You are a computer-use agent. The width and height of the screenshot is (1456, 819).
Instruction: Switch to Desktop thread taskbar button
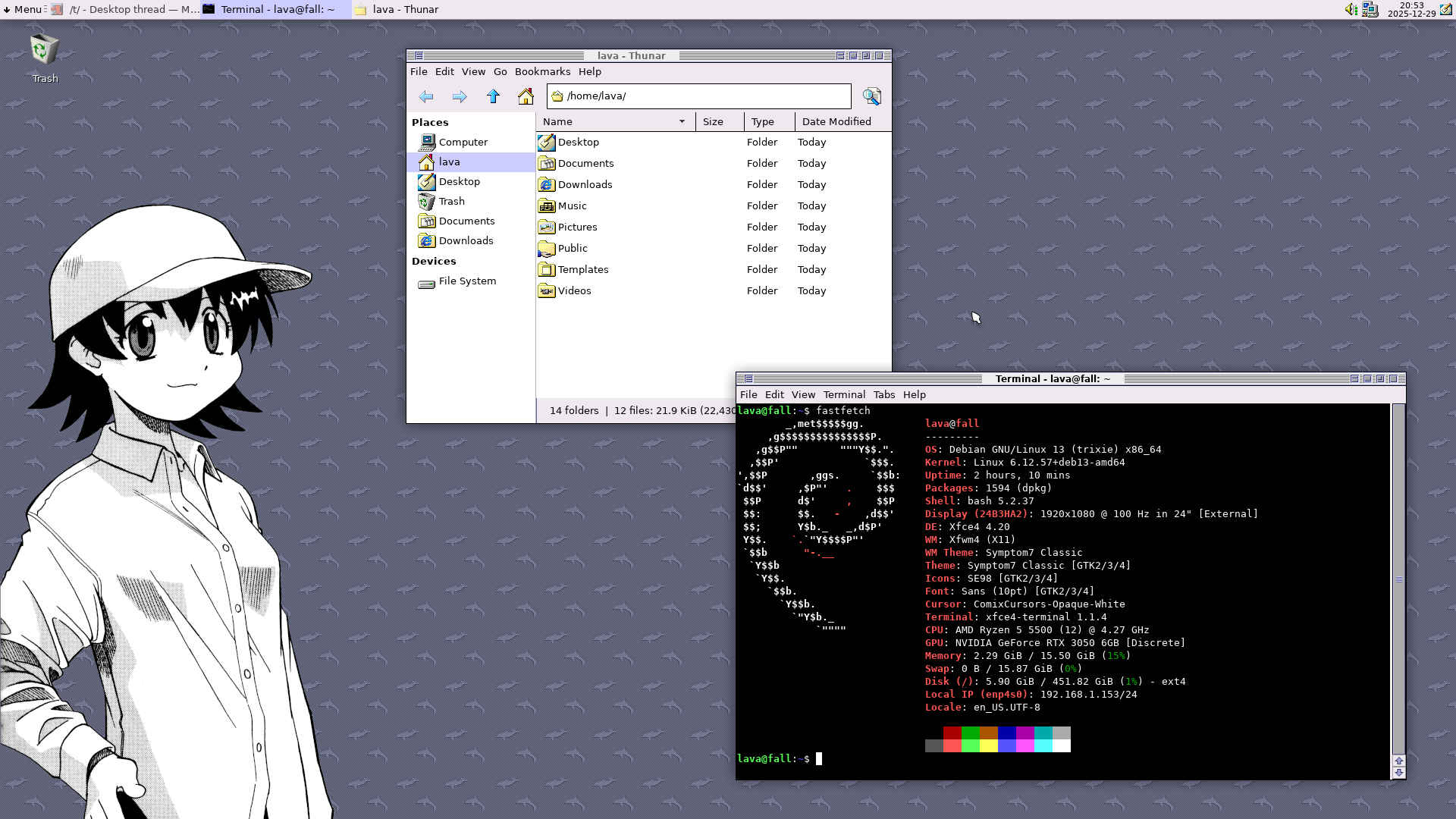[x=126, y=9]
